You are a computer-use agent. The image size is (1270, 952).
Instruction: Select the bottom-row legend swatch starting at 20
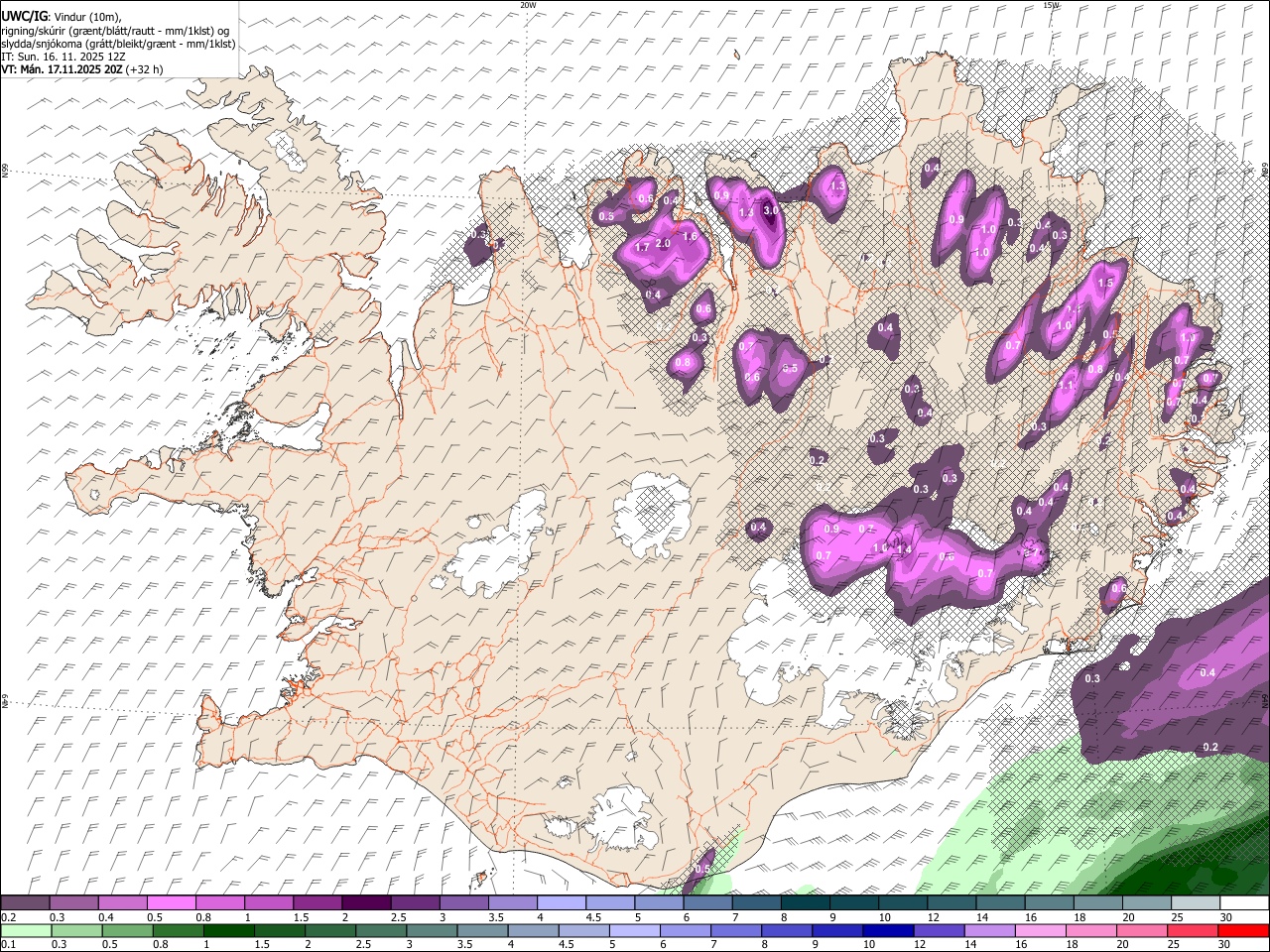click(x=1140, y=931)
